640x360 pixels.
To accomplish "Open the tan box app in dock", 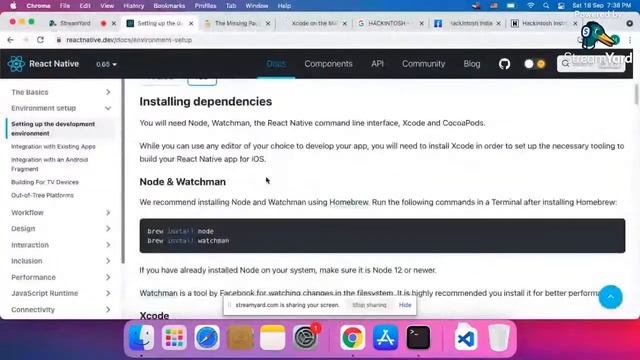I will 240,338.
